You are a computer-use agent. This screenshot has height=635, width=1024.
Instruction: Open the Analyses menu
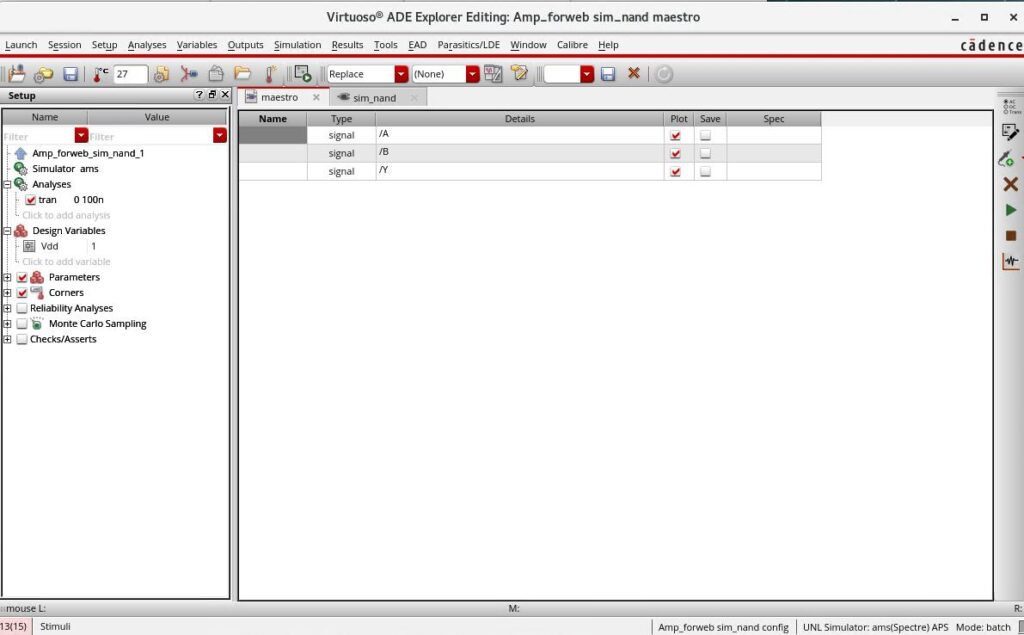147,45
